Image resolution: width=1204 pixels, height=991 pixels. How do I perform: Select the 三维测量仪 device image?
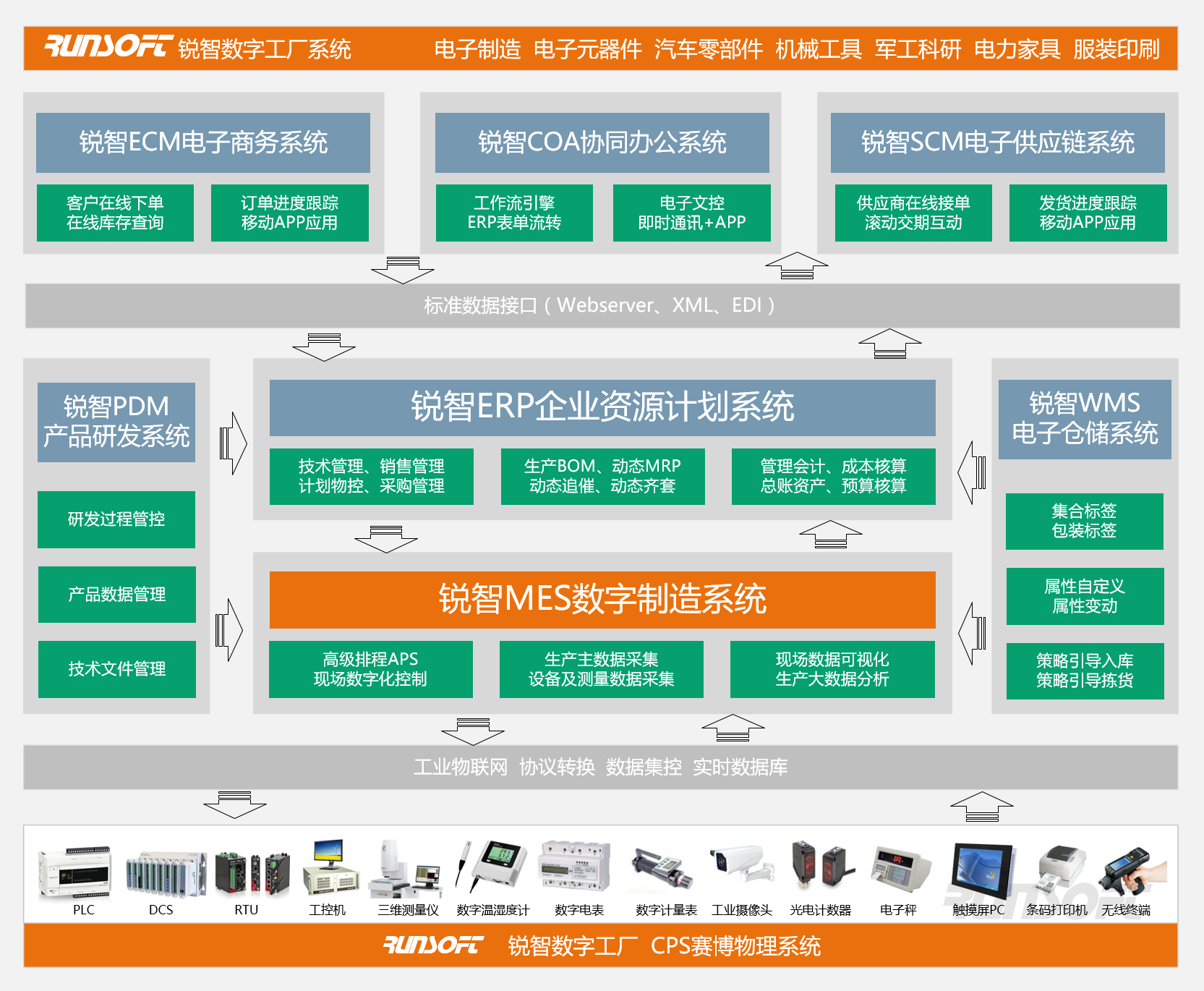pyautogui.click(x=406, y=869)
